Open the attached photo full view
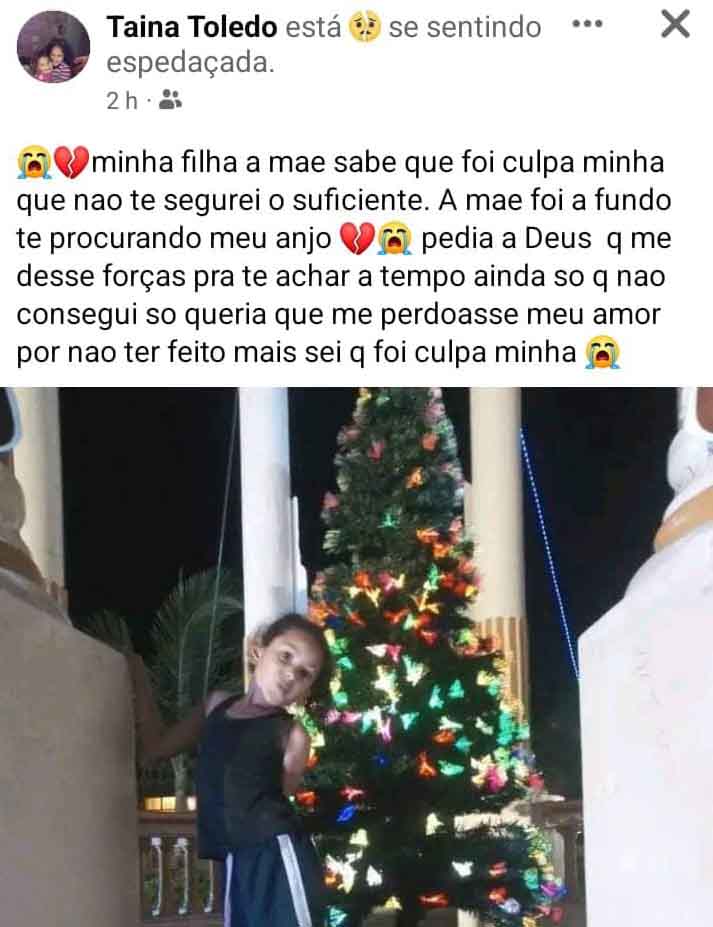This screenshot has height=927, width=713. pos(356,657)
